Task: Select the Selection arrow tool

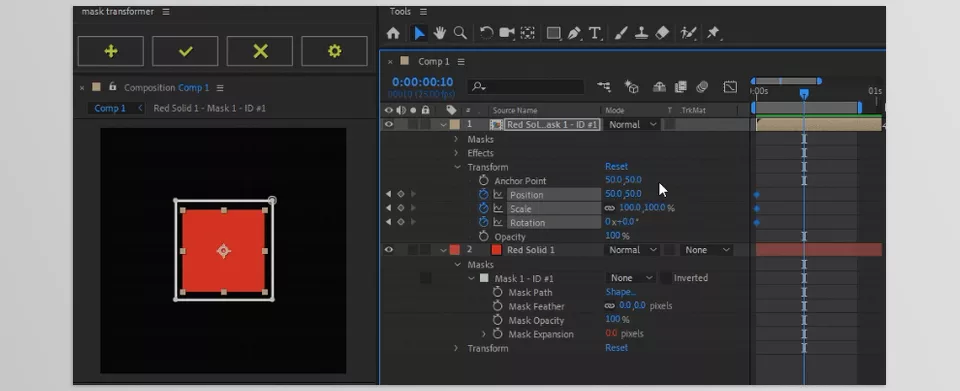Action: [419, 33]
